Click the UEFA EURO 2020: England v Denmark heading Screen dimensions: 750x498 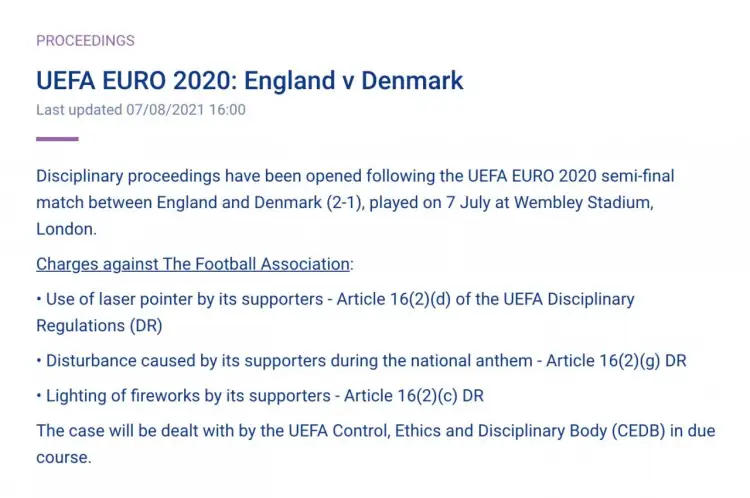(x=250, y=80)
